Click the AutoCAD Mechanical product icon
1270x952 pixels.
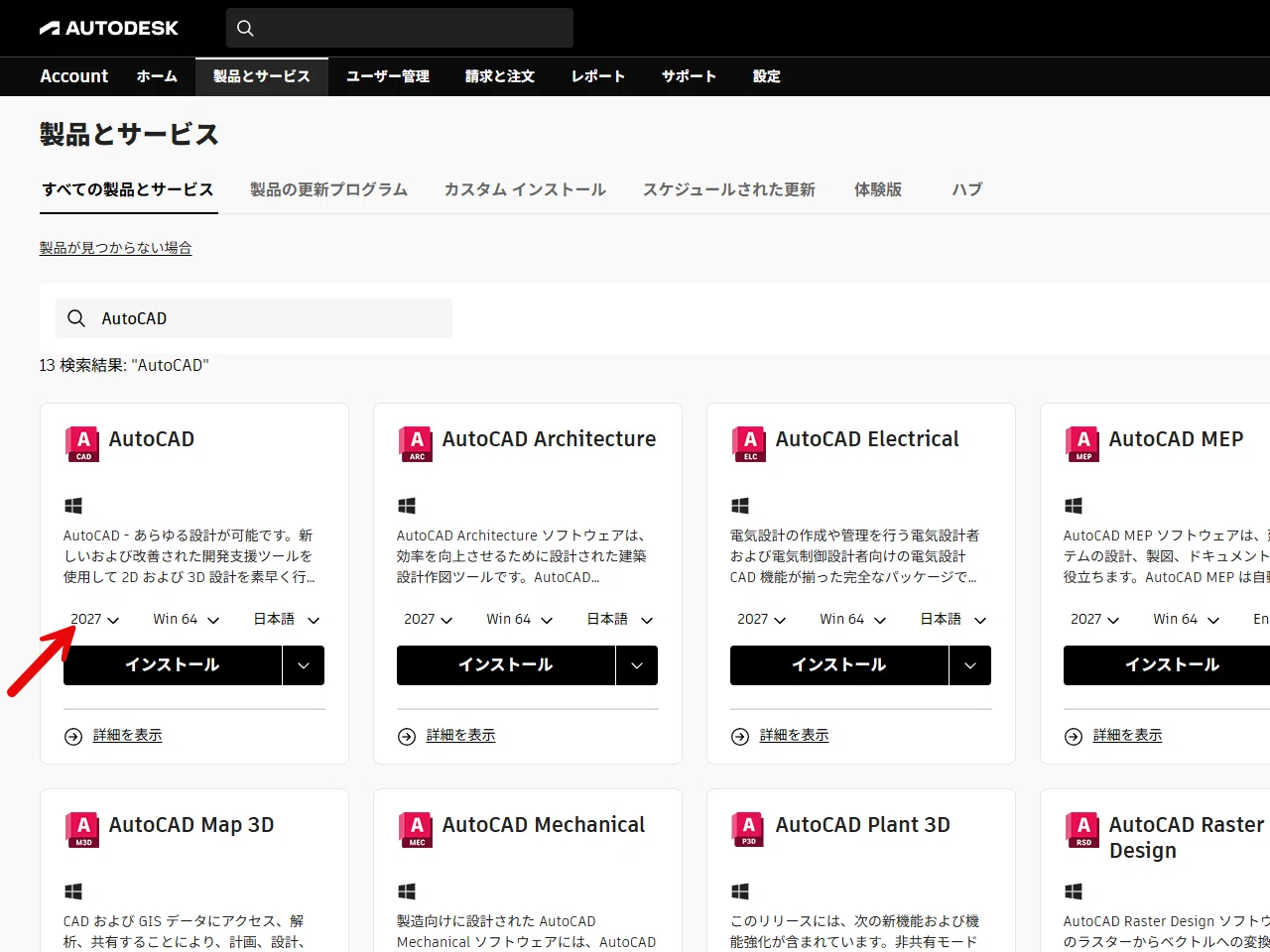[416, 830]
